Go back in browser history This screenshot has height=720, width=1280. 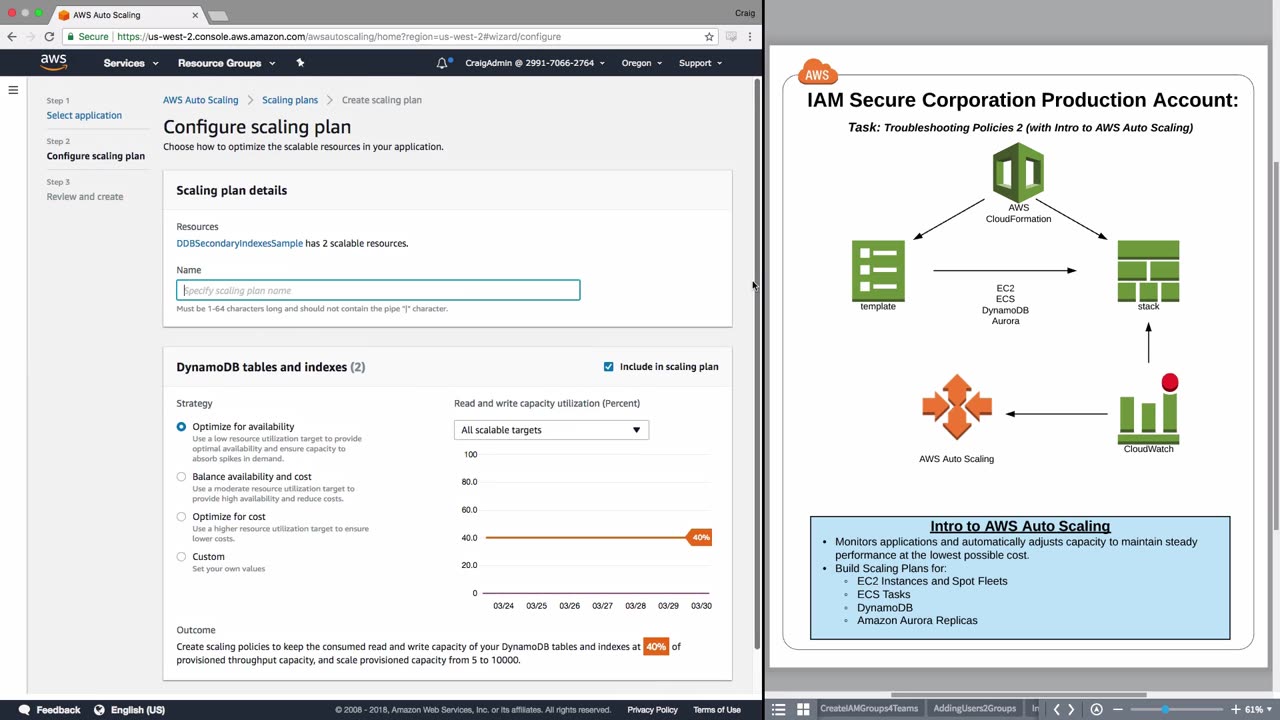pyautogui.click(x=12, y=37)
